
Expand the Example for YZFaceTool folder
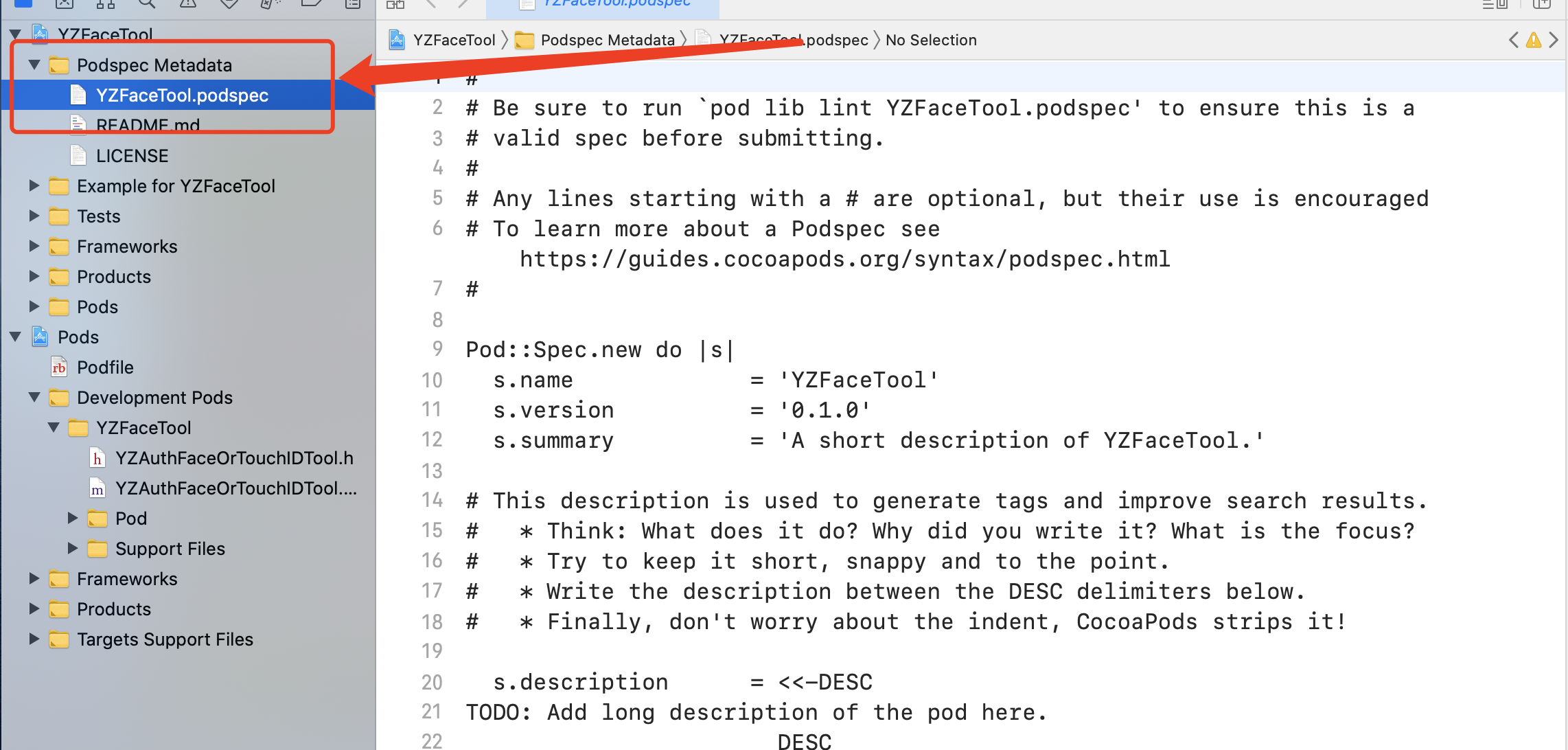click(34, 185)
